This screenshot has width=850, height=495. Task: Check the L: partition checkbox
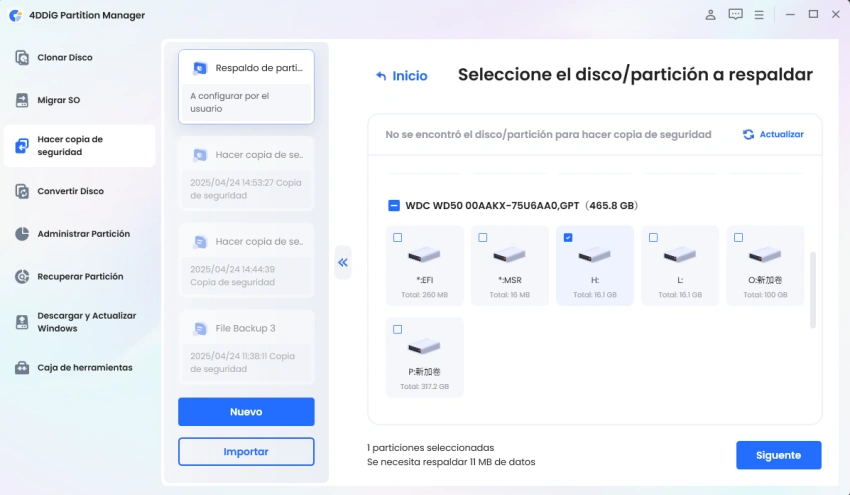(653, 237)
